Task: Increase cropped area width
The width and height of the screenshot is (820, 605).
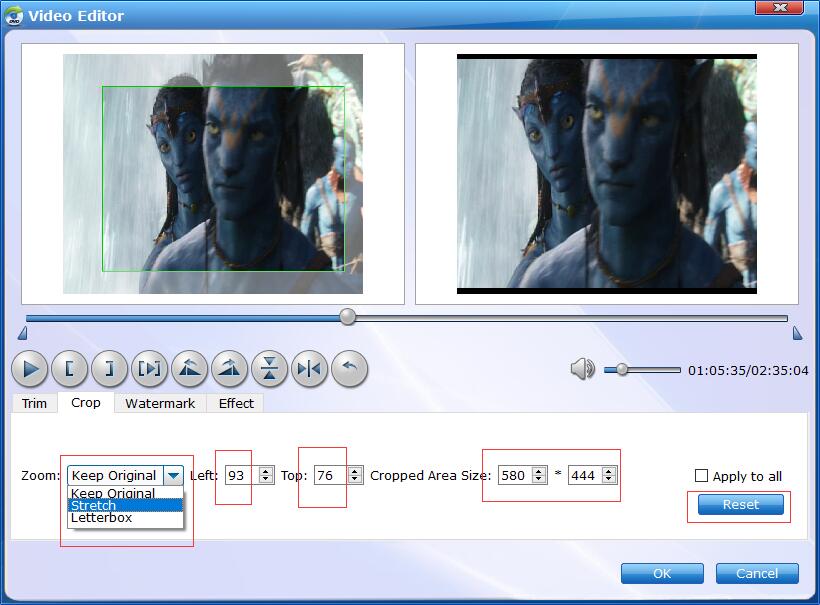Action: [x=539, y=471]
